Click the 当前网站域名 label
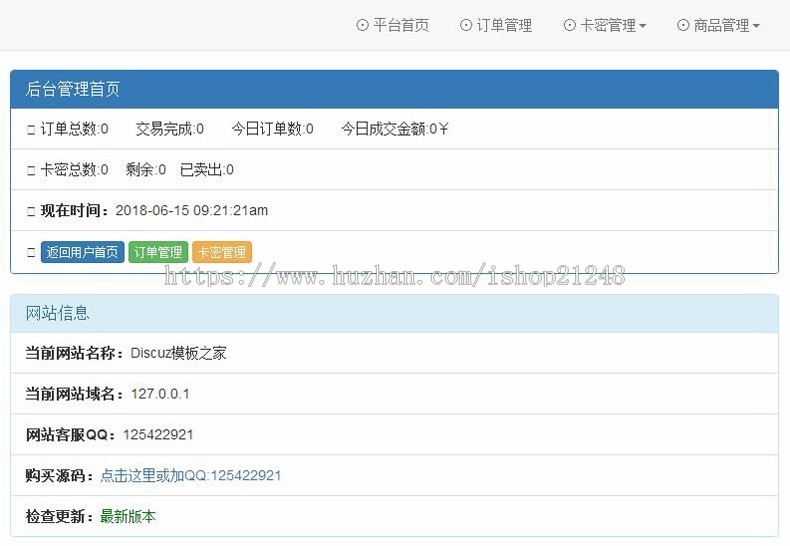790x546 pixels. (74, 394)
